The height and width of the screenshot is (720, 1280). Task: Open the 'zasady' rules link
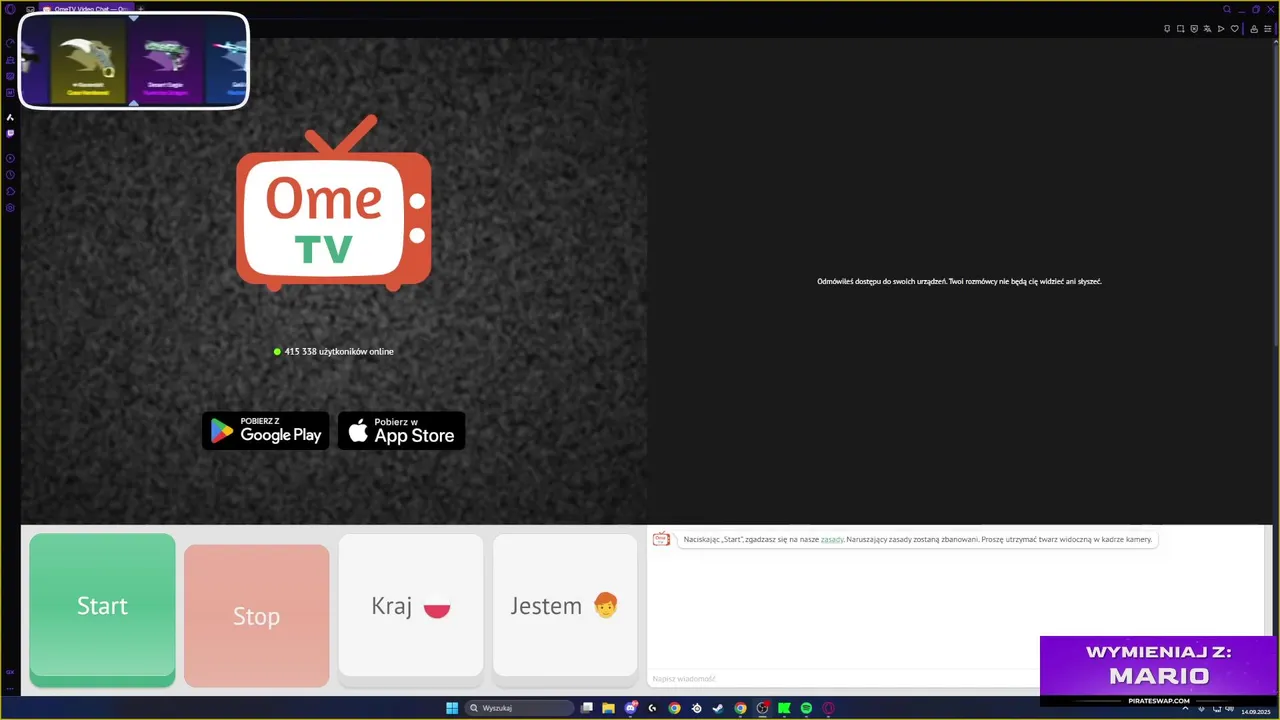click(x=832, y=539)
